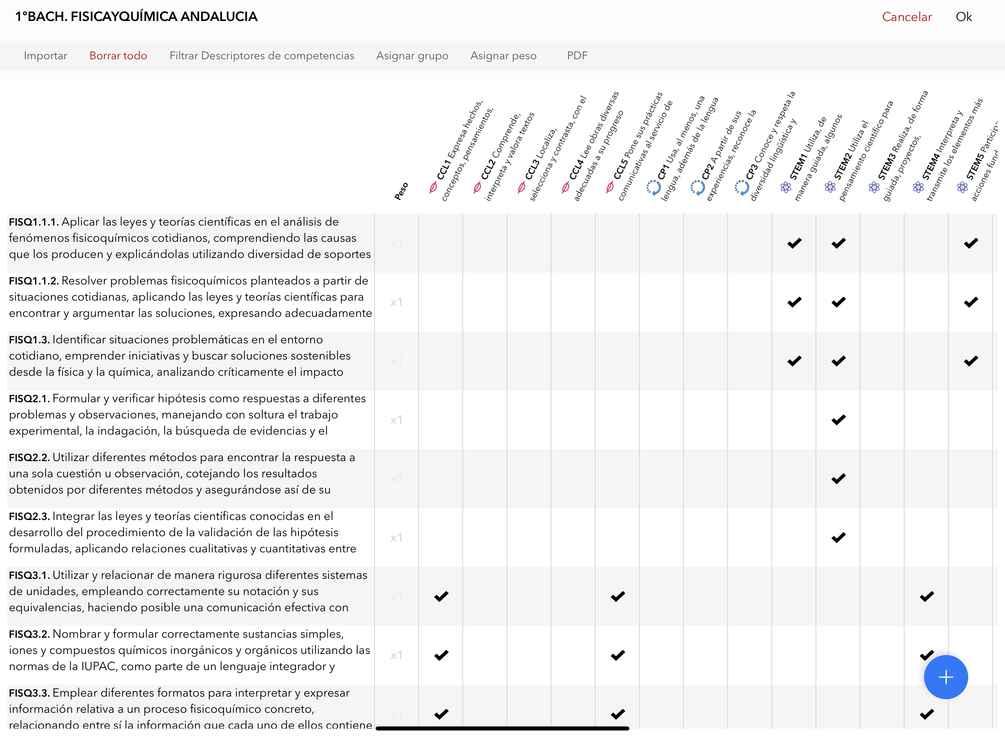1005x736 pixels.
Task: Select the CP2 column header icon
Action: click(697, 188)
